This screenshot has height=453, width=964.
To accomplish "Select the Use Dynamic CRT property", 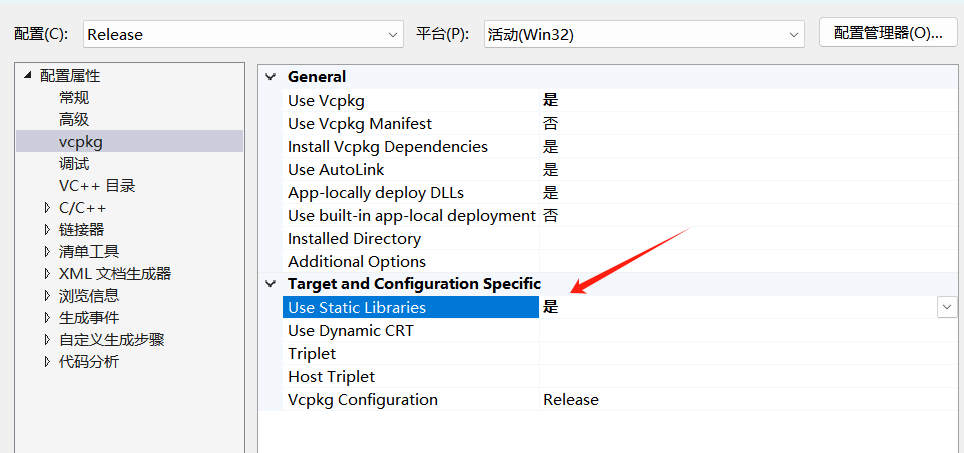I will tap(351, 331).
